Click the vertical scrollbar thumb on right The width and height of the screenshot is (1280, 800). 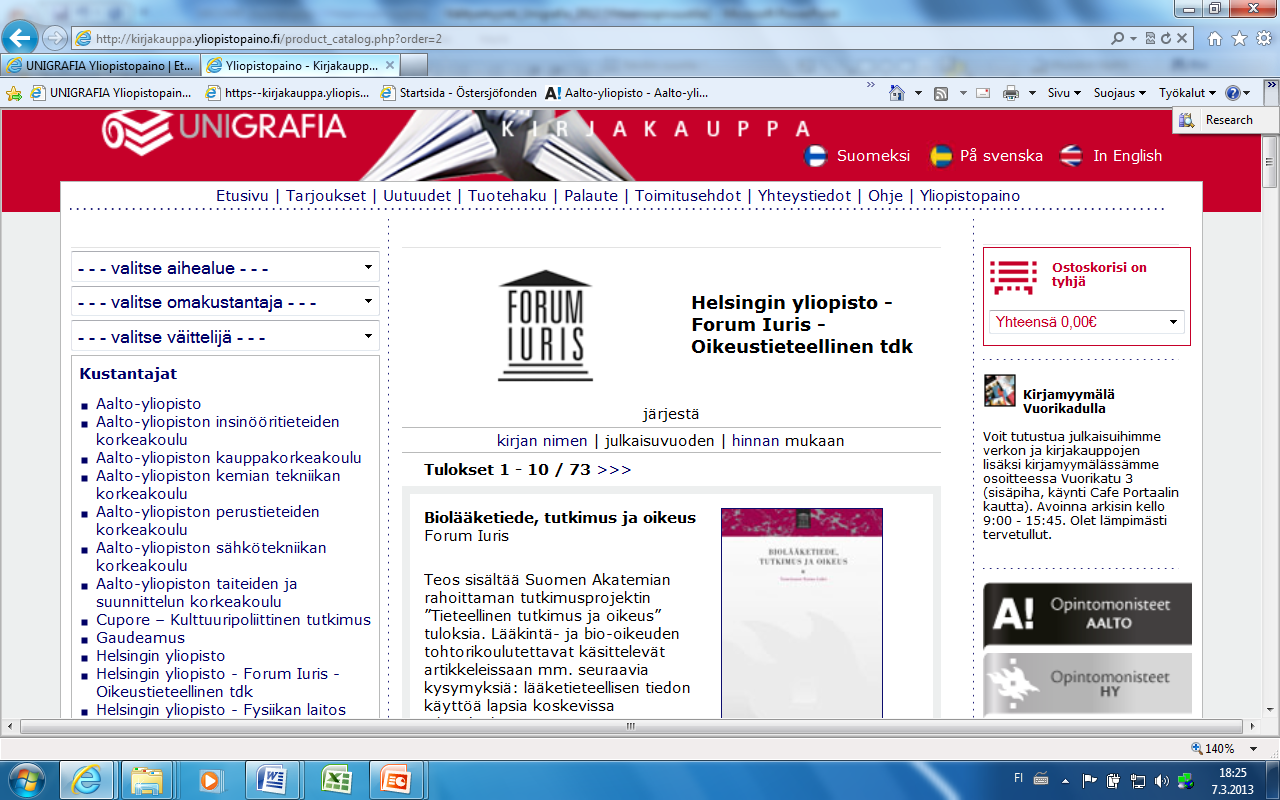tap(1271, 161)
